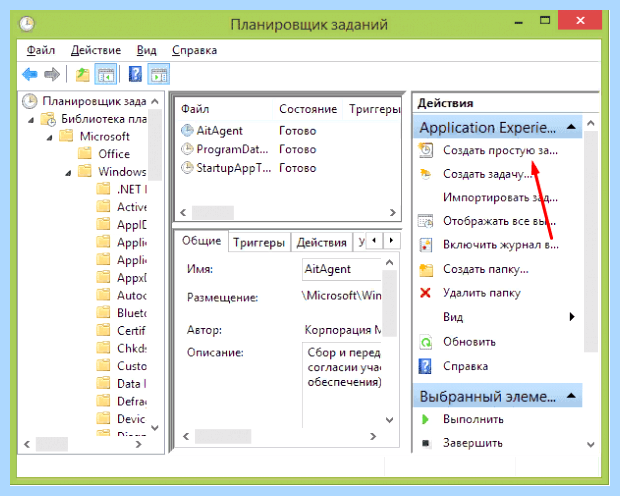Image resolution: width=620 pixels, height=496 pixels.
Task: Open the Файл menu
Action: tap(41, 50)
